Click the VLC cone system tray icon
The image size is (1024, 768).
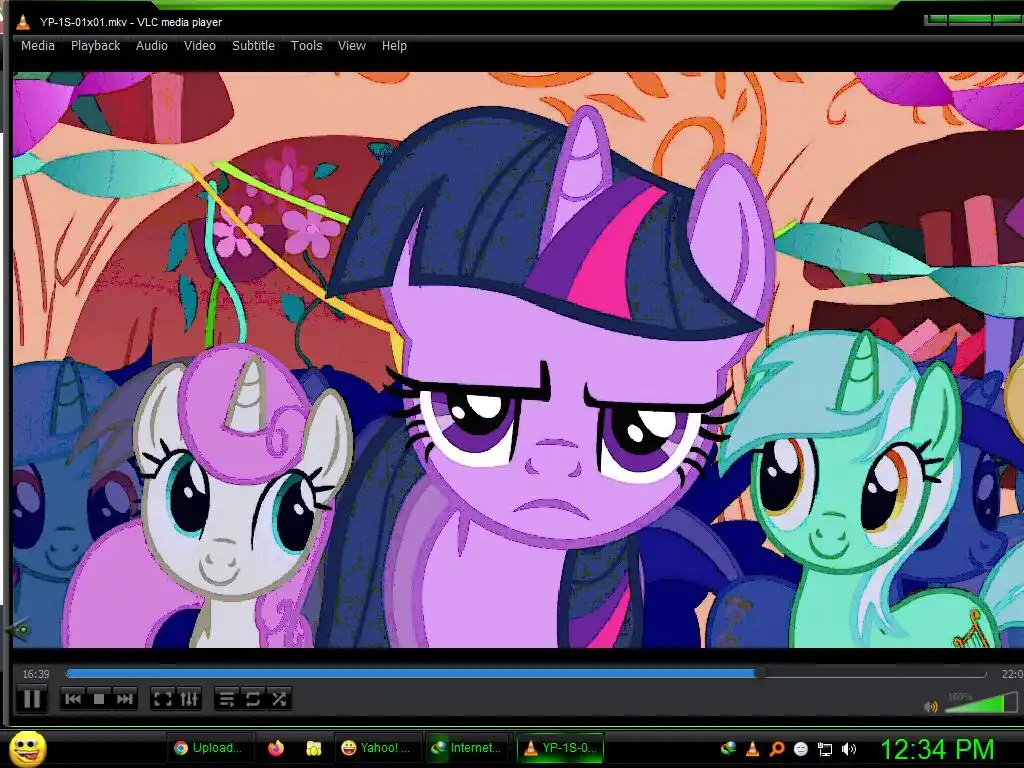752,748
